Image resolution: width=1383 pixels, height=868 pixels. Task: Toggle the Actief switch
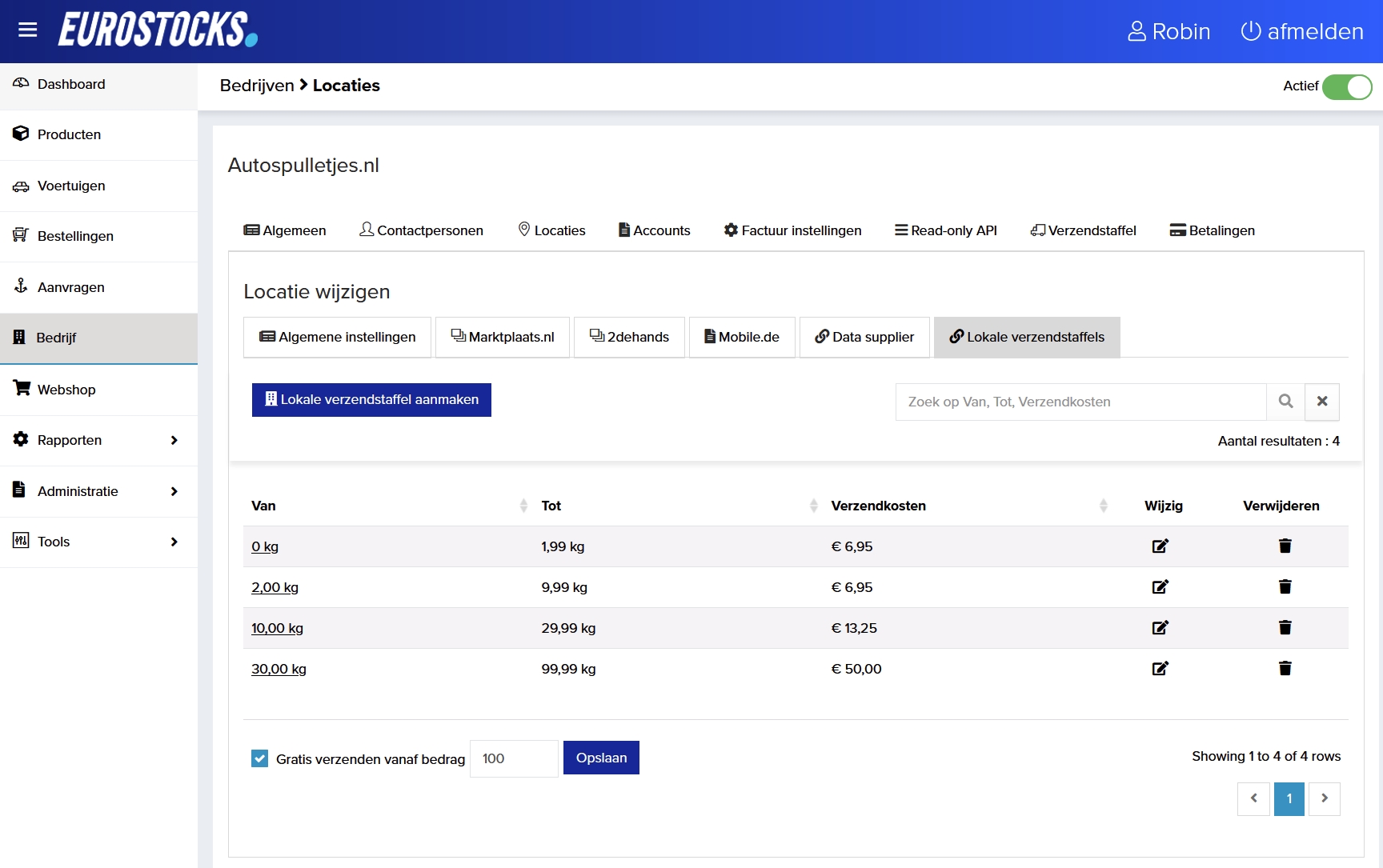tap(1347, 86)
